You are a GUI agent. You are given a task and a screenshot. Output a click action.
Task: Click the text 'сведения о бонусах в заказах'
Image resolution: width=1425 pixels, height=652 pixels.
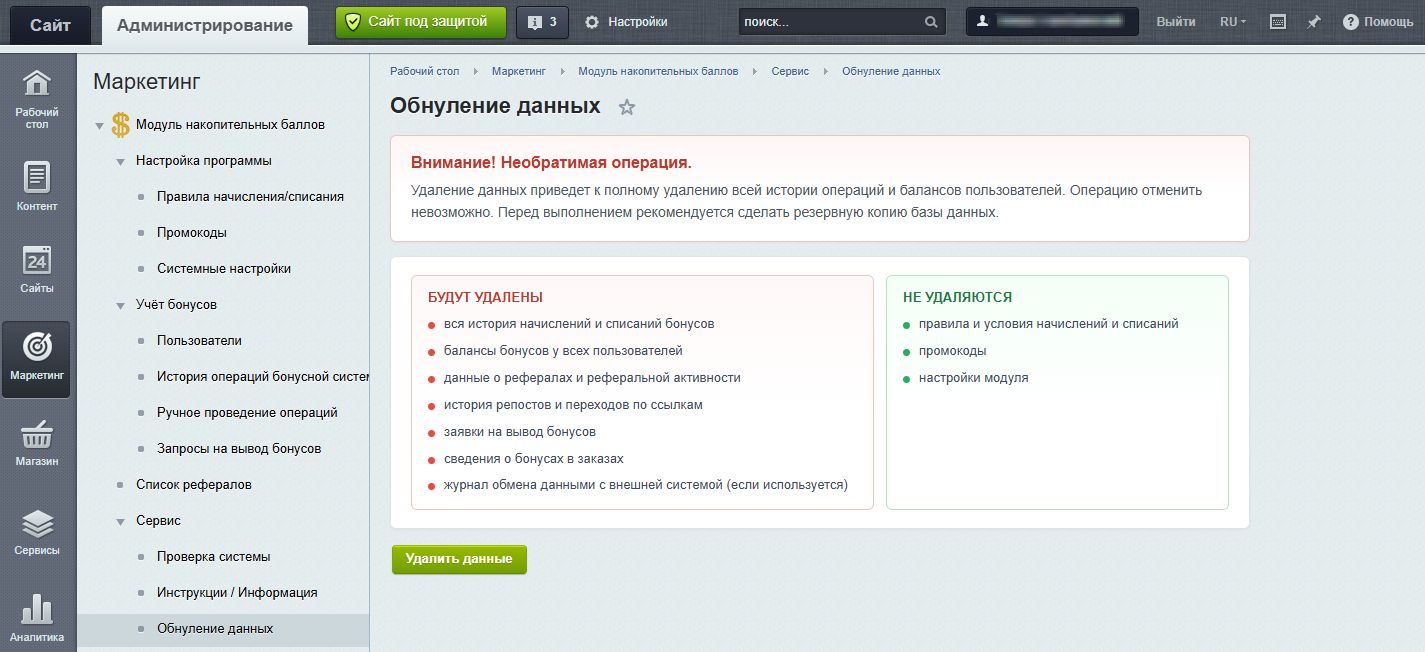534,459
